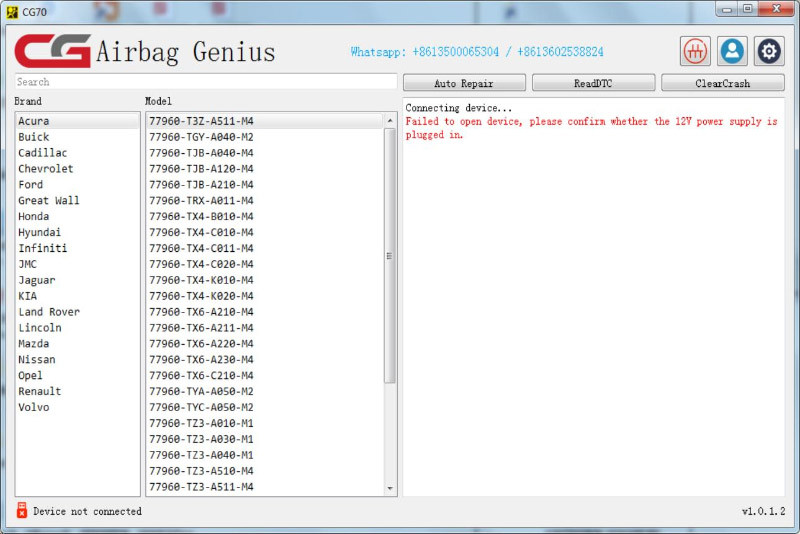
Task: Click the Auto Repair button
Action: (464, 83)
